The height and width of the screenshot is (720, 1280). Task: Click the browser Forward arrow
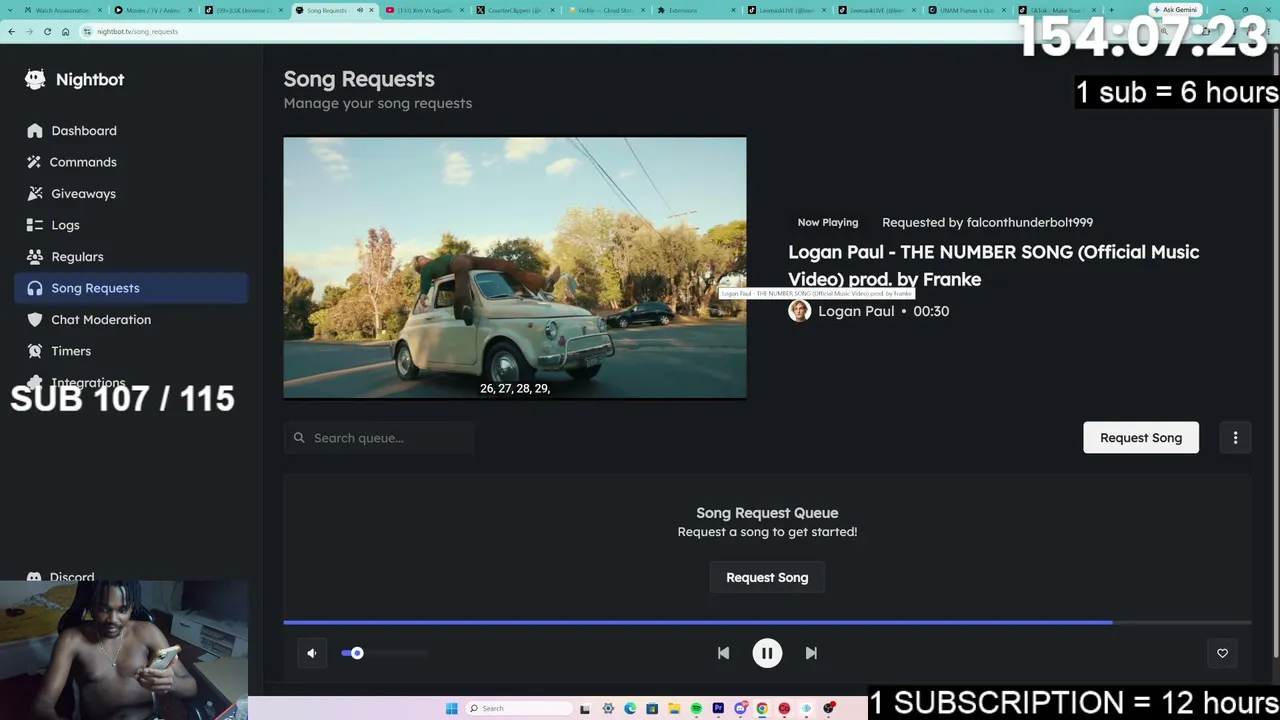[29, 31]
